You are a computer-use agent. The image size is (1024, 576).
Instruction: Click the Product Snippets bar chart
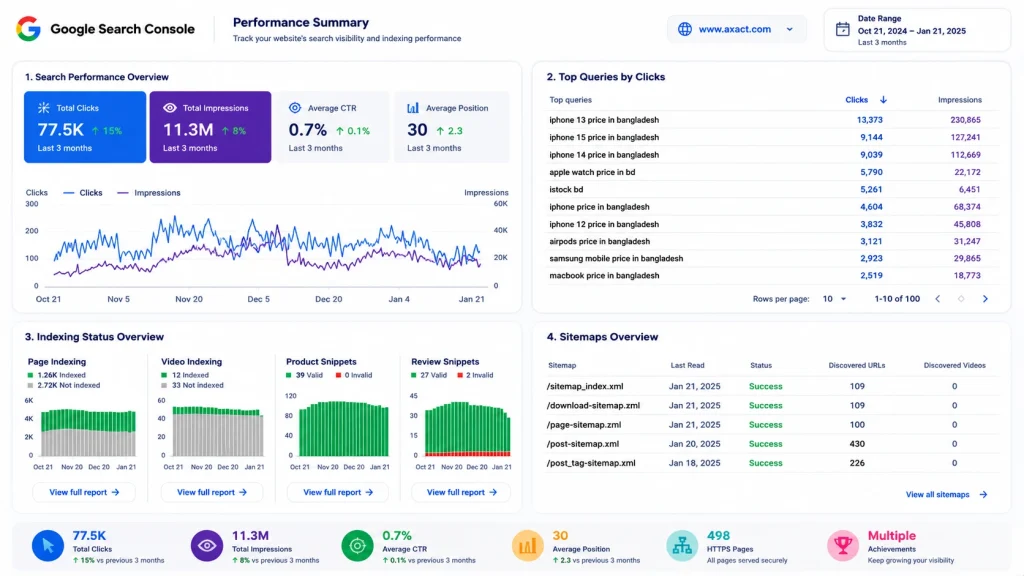click(x=344, y=429)
